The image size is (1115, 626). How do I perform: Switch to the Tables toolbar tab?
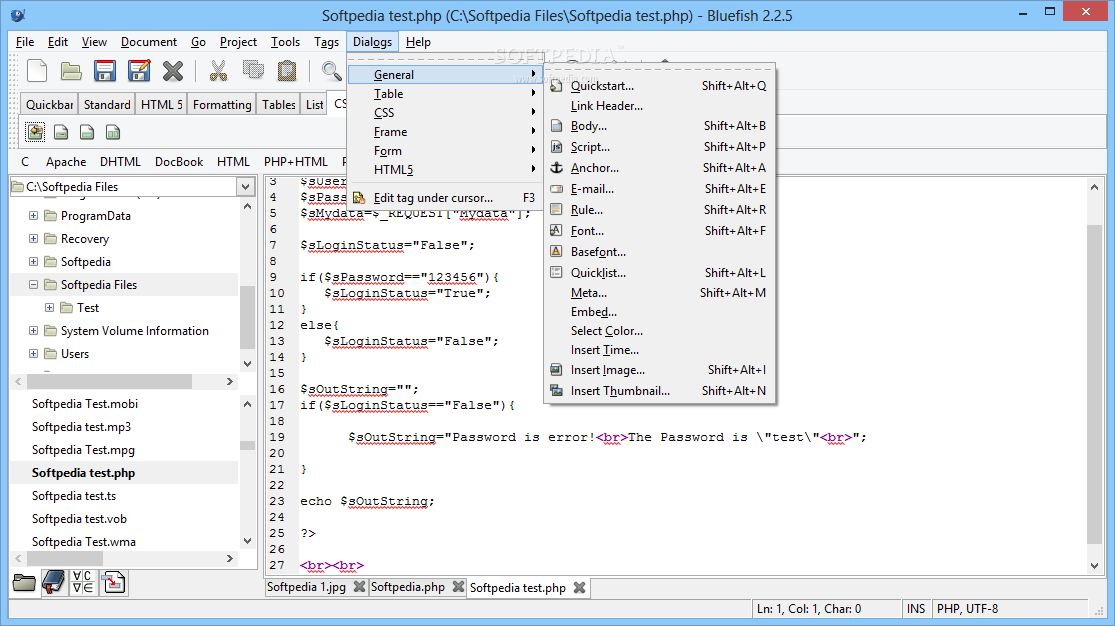click(279, 105)
